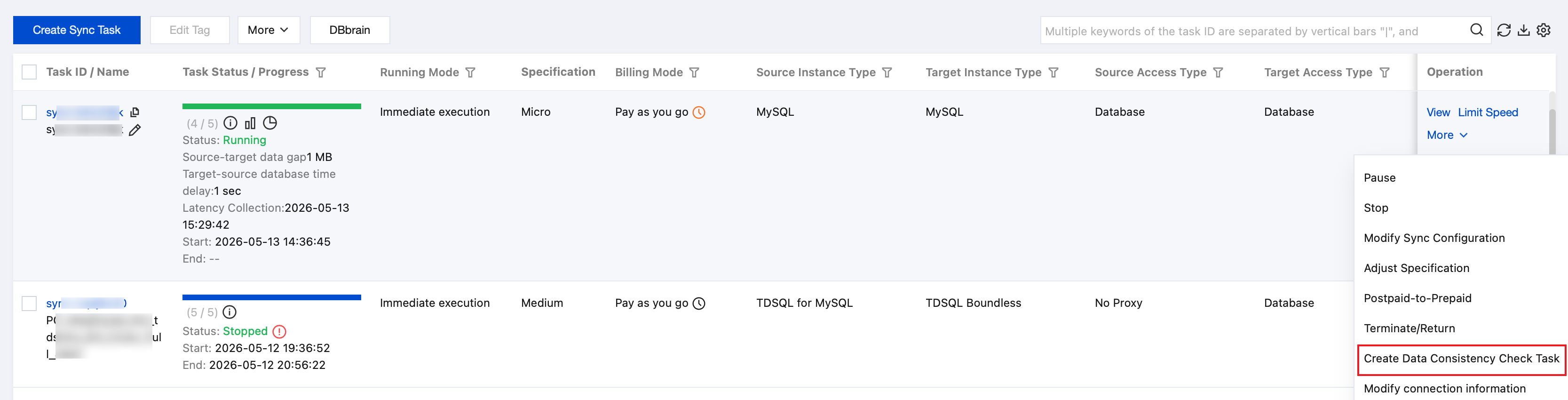
Task: Click the search magnifier icon
Action: click(1476, 30)
